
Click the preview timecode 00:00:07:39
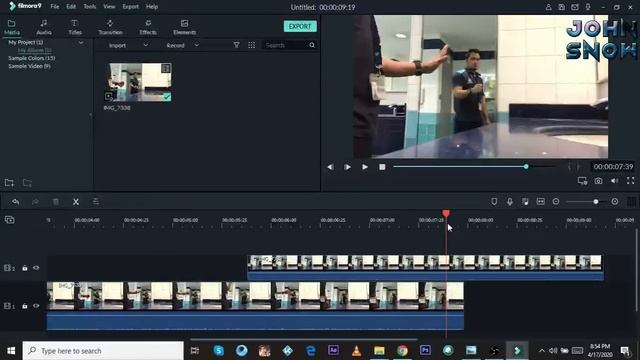(613, 167)
